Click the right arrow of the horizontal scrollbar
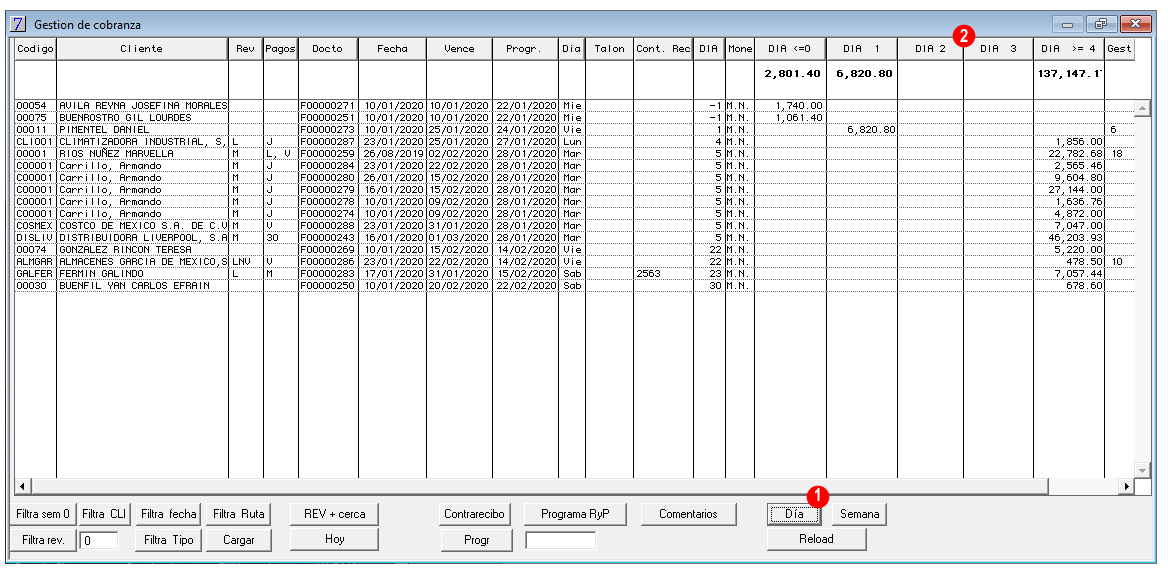Image resolution: width=1168 pixels, height=570 pixels. pyautogui.click(x=1127, y=487)
